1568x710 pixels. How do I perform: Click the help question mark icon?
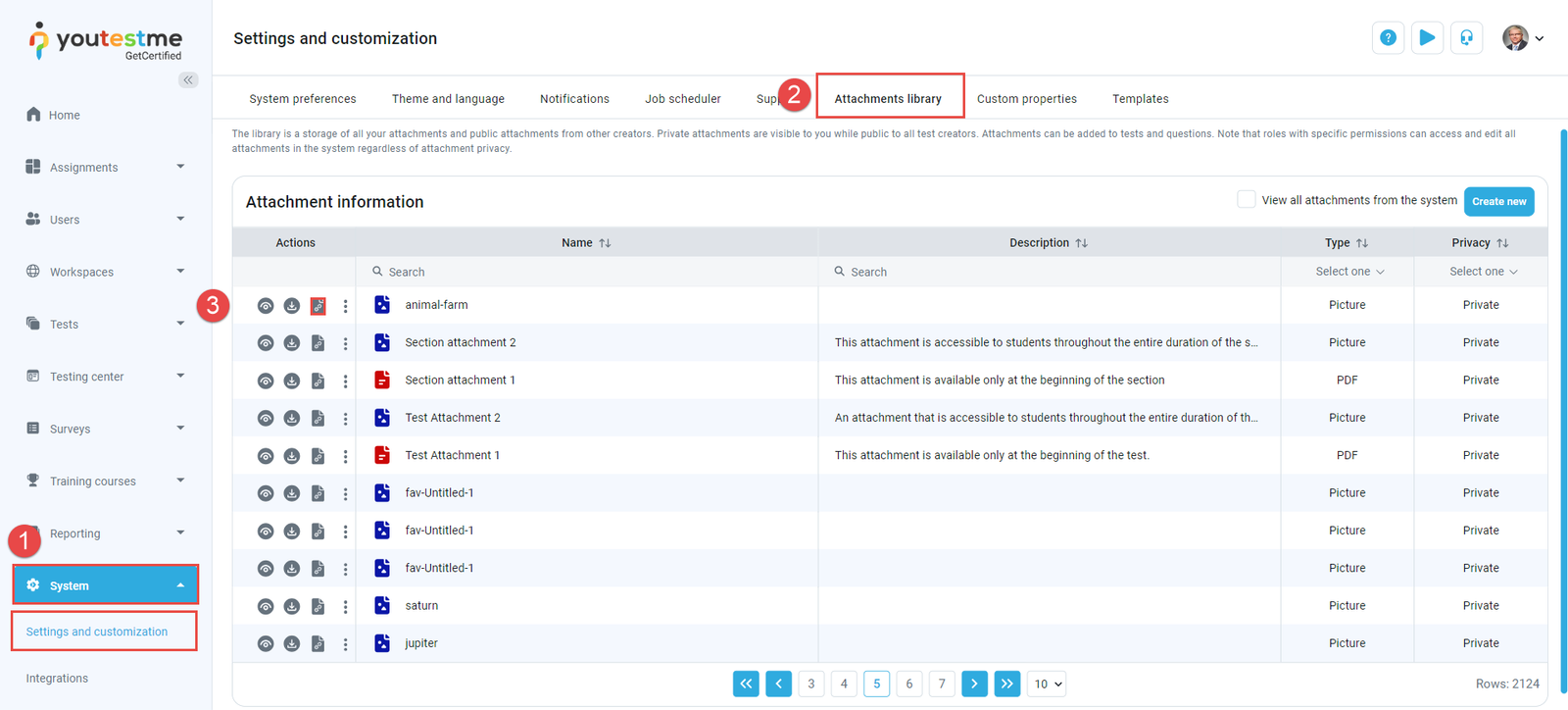tap(1388, 38)
